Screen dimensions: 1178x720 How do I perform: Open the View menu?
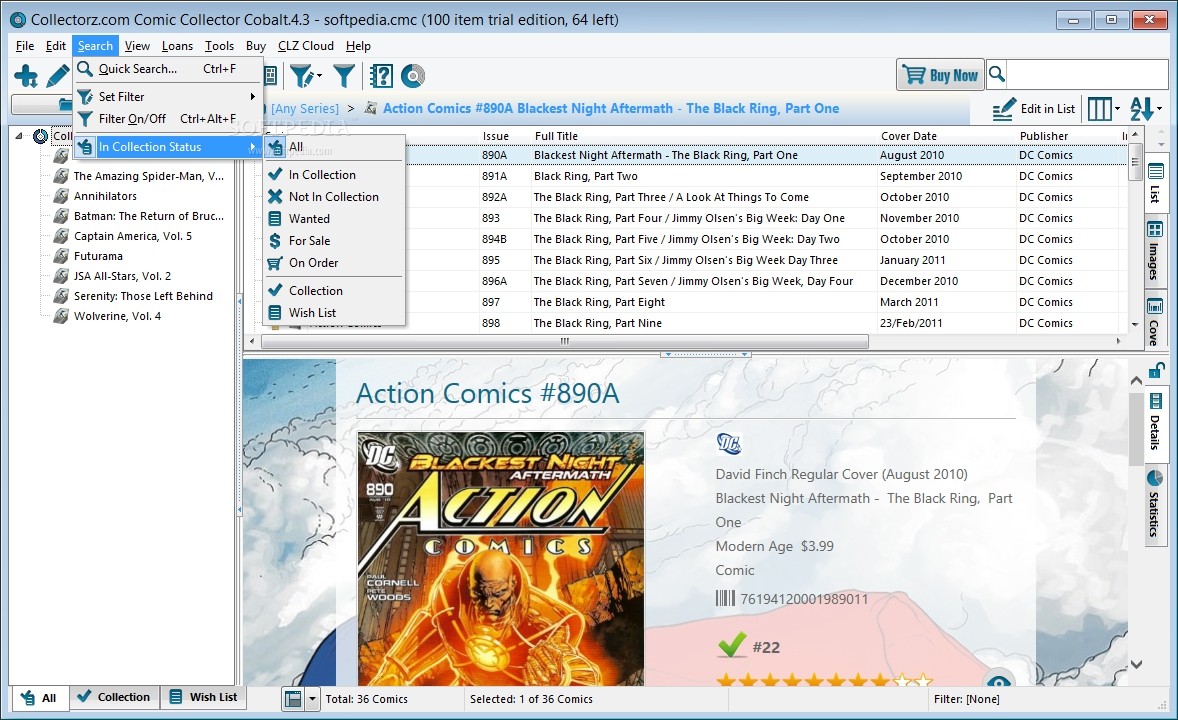point(137,46)
